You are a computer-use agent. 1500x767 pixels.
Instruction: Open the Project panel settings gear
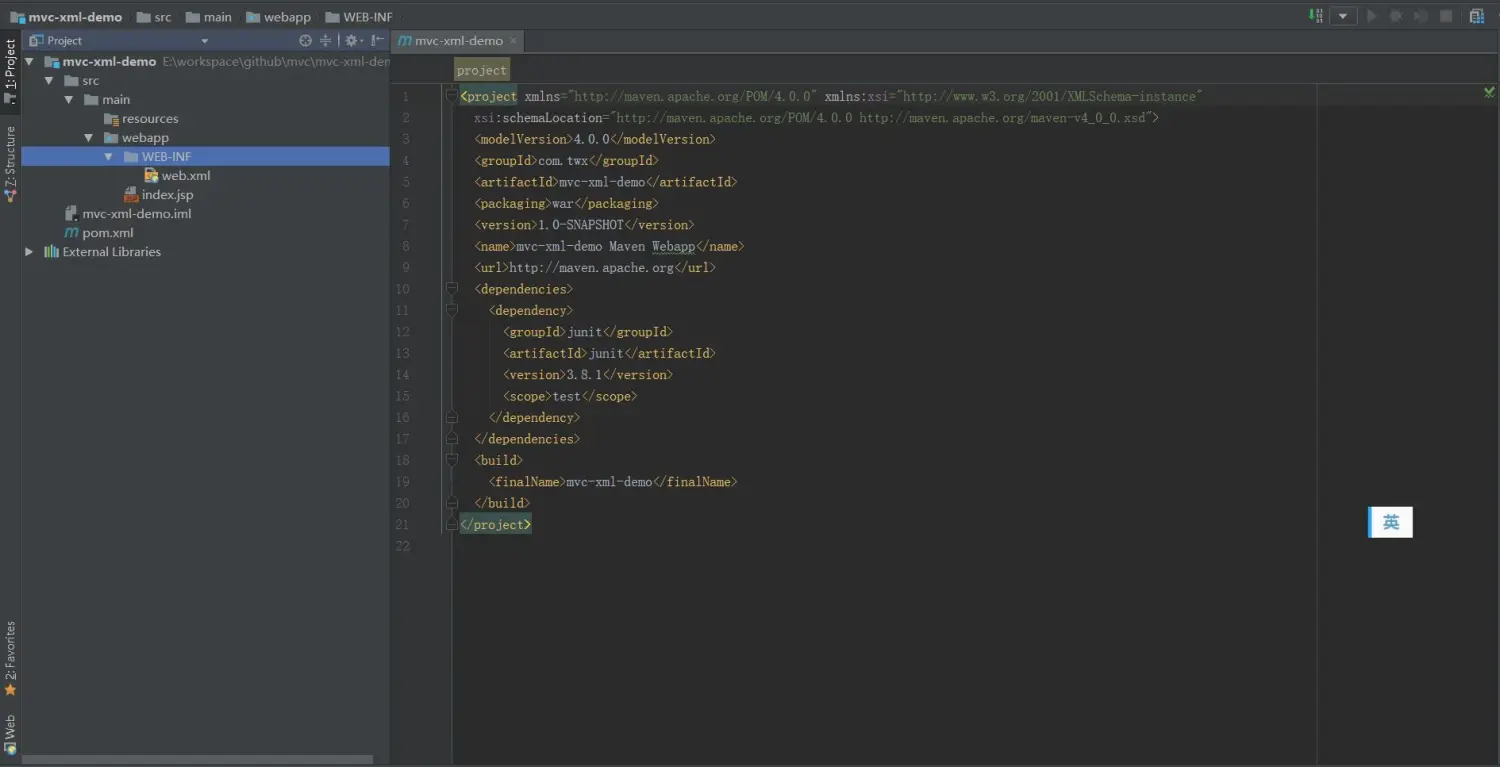351,41
